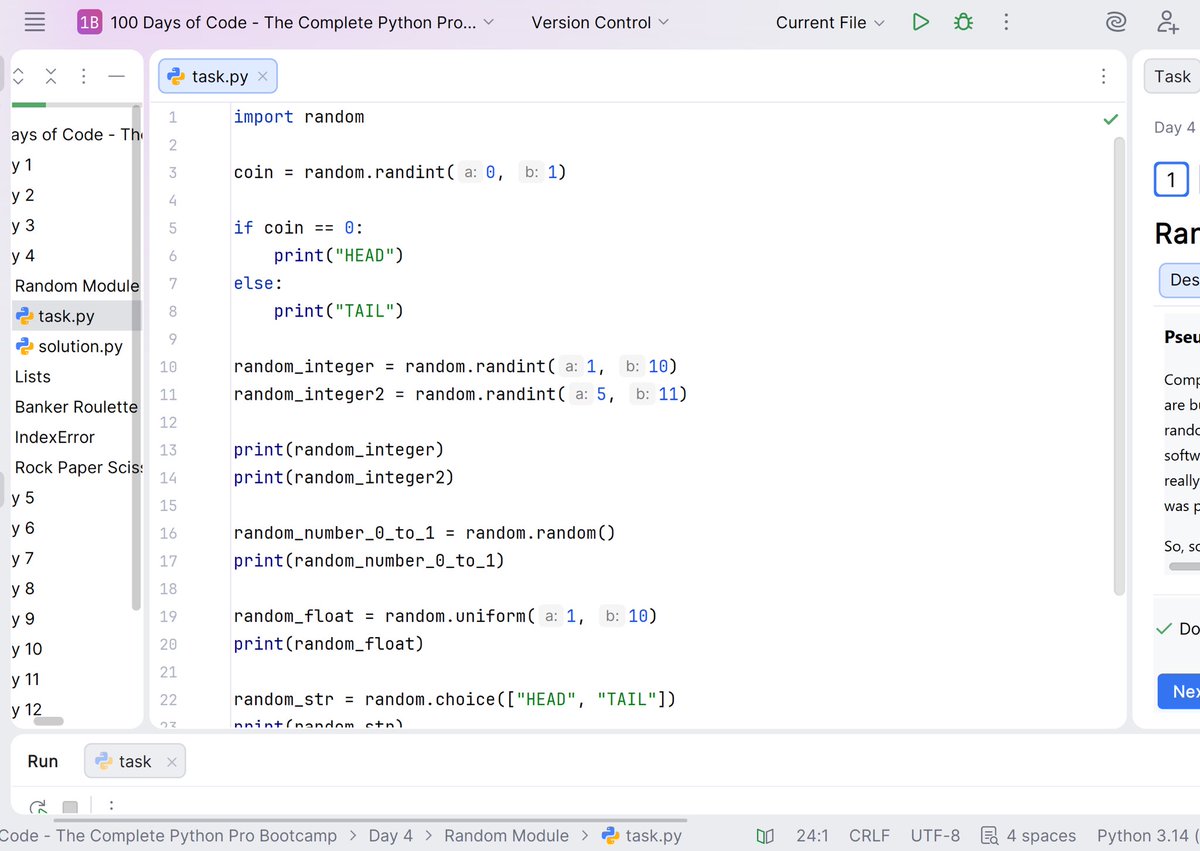Open the 4 spaces indent settings
This screenshot has height=851, width=1200.
(x=1029, y=836)
